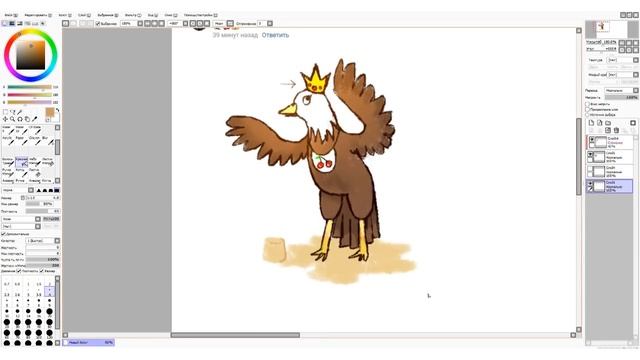Toggle pressure Размер checkbox
This screenshot has width=640, height=360.
[42, 271]
